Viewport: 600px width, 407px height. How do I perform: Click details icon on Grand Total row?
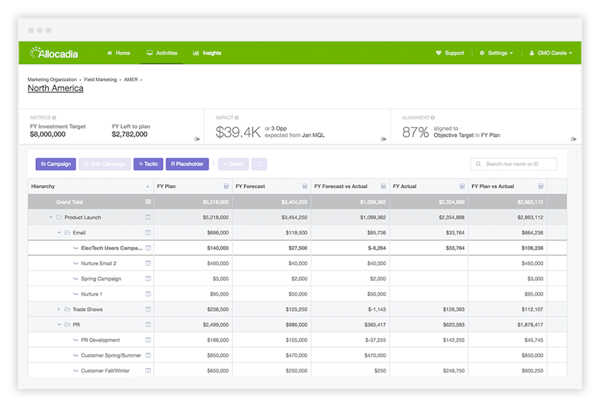pos(148,201)
